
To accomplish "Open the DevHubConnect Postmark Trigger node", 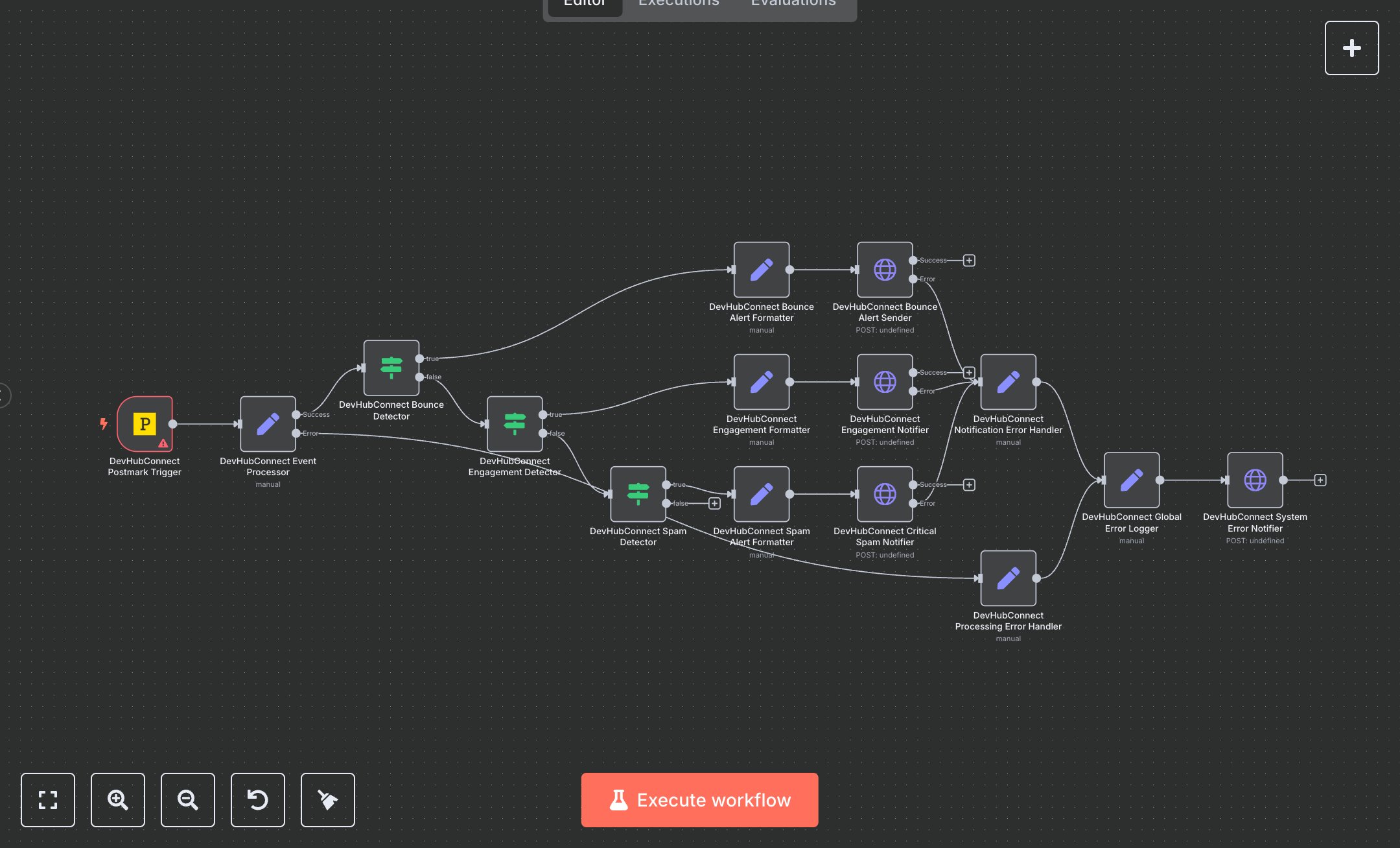I will tap(145, 425).
